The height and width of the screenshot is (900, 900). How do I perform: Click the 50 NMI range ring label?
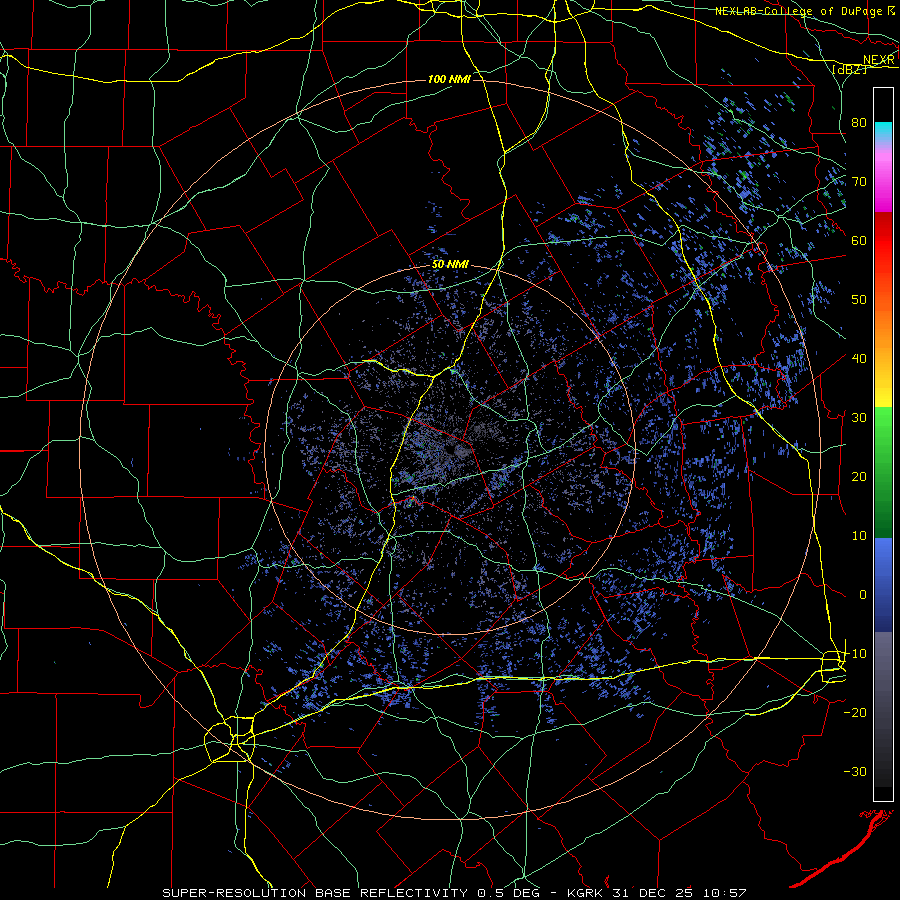click(450, 265)
